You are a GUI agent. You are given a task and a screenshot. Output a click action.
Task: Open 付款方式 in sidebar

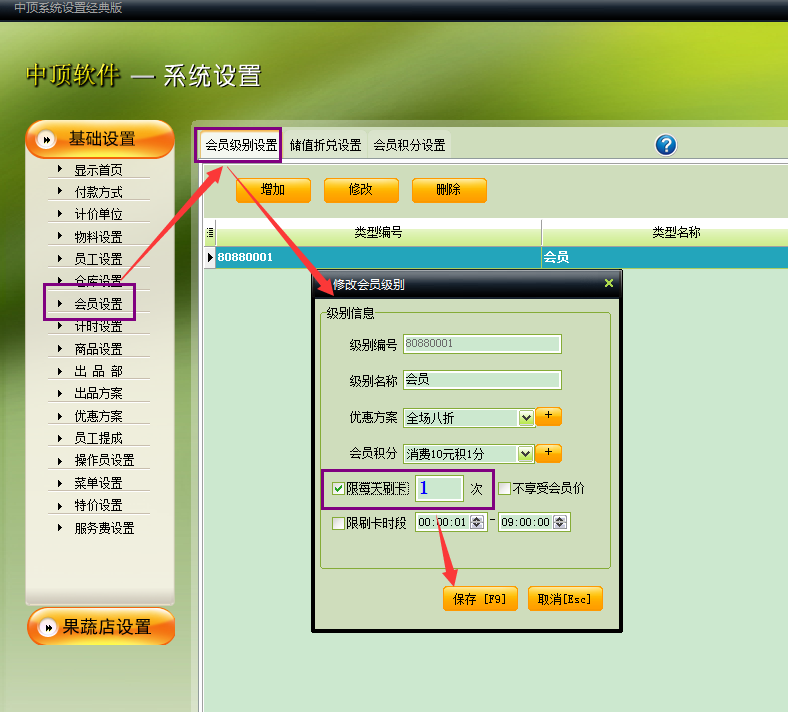click(98, 192)
